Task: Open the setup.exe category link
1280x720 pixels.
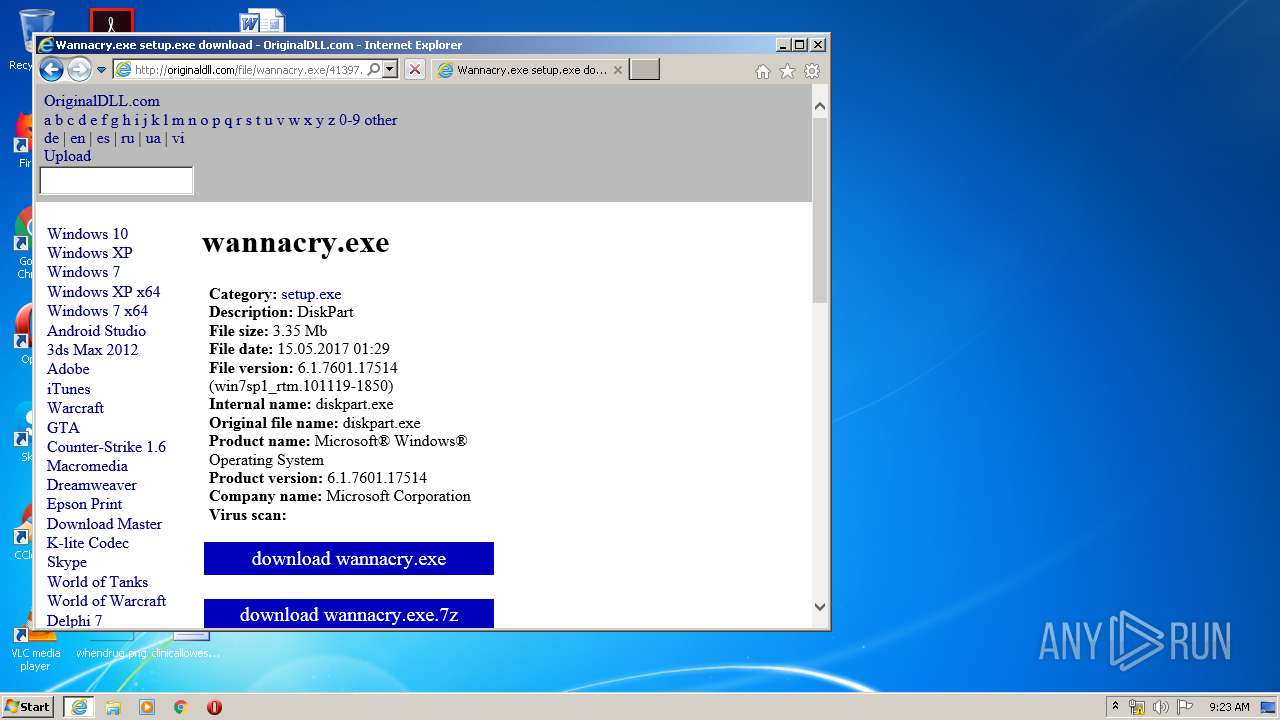Action: coord(311,294)
